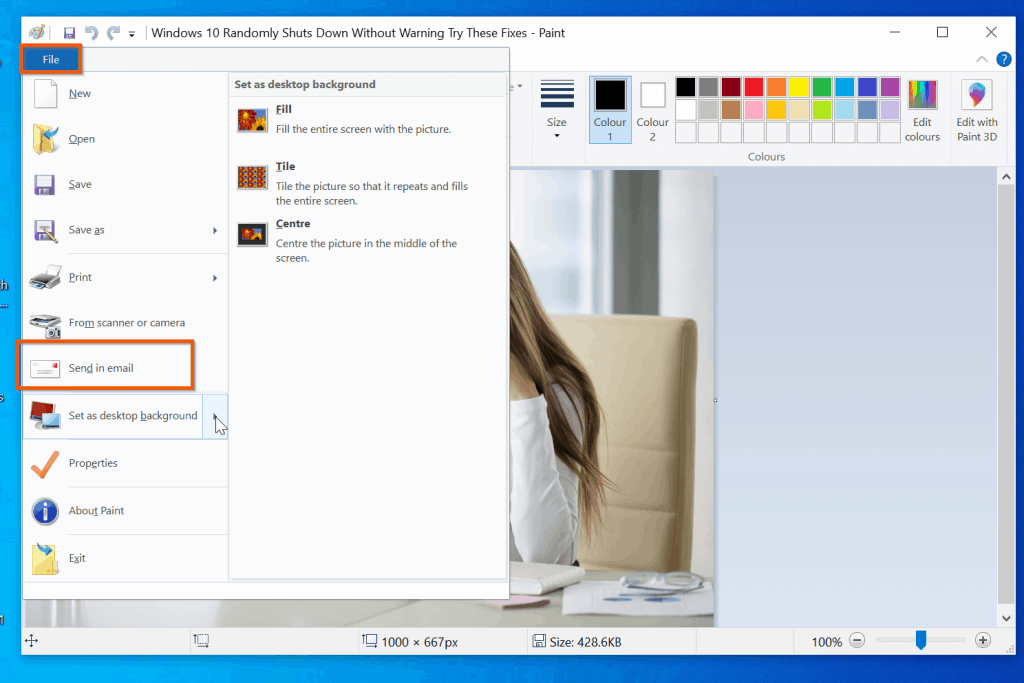
Task: Pick the pink rose colour swatch
Action: click(754, 110)
